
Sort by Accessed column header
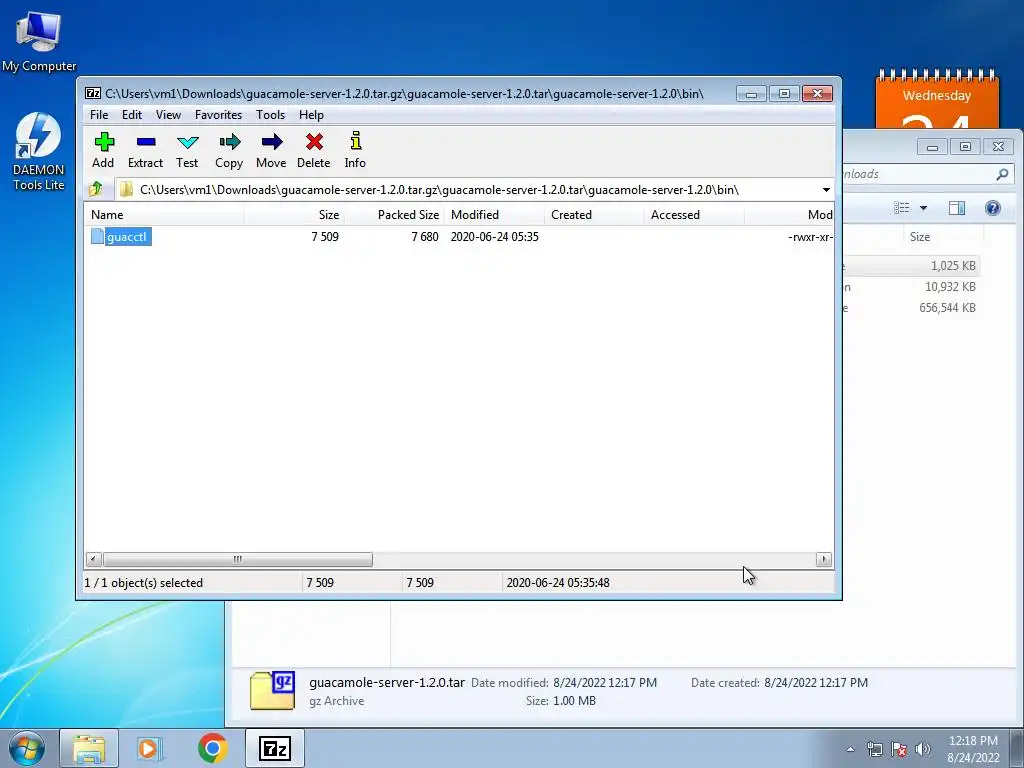pyautogui.click(x=694, y=215)
